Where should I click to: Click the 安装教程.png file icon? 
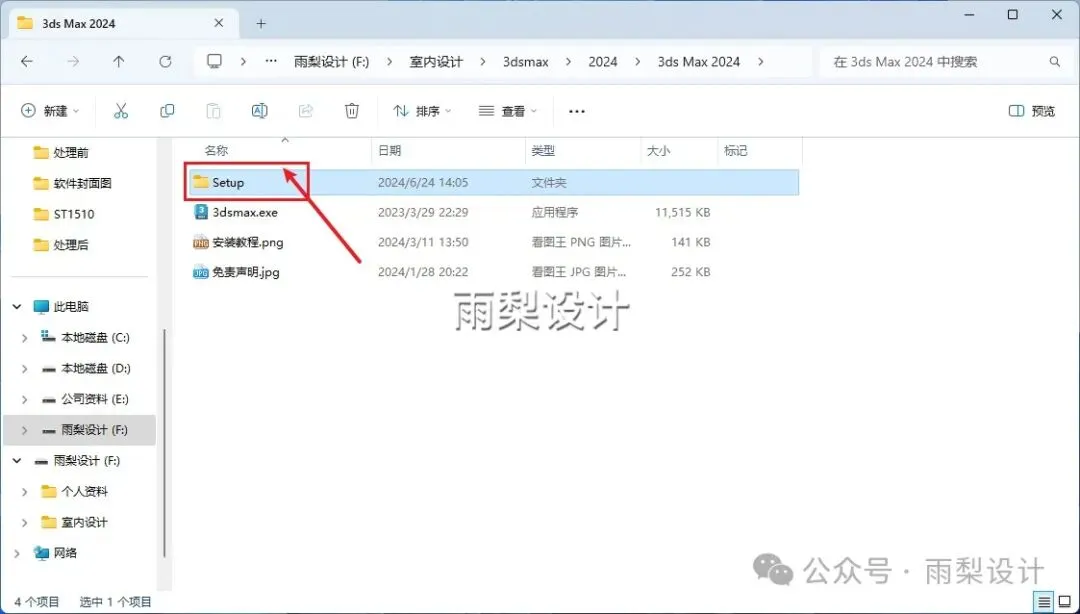(x=200, y=242)
